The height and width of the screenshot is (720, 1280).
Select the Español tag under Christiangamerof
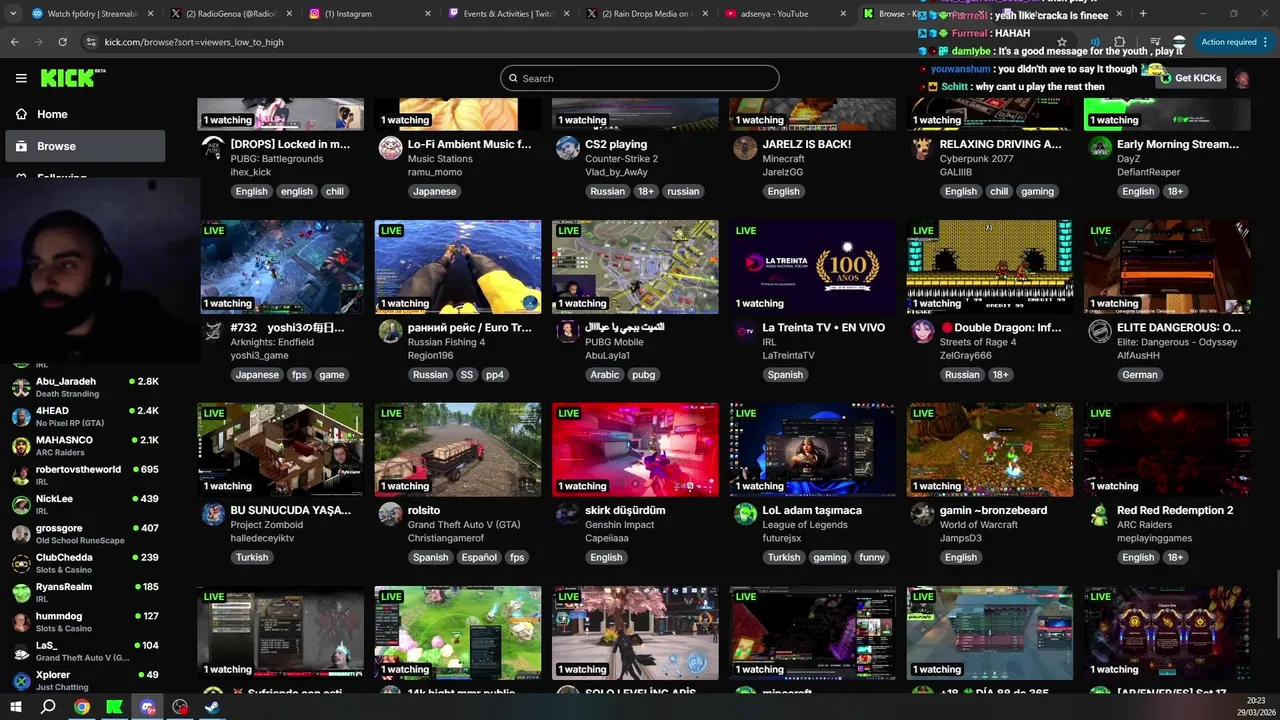tap(479, 558)
